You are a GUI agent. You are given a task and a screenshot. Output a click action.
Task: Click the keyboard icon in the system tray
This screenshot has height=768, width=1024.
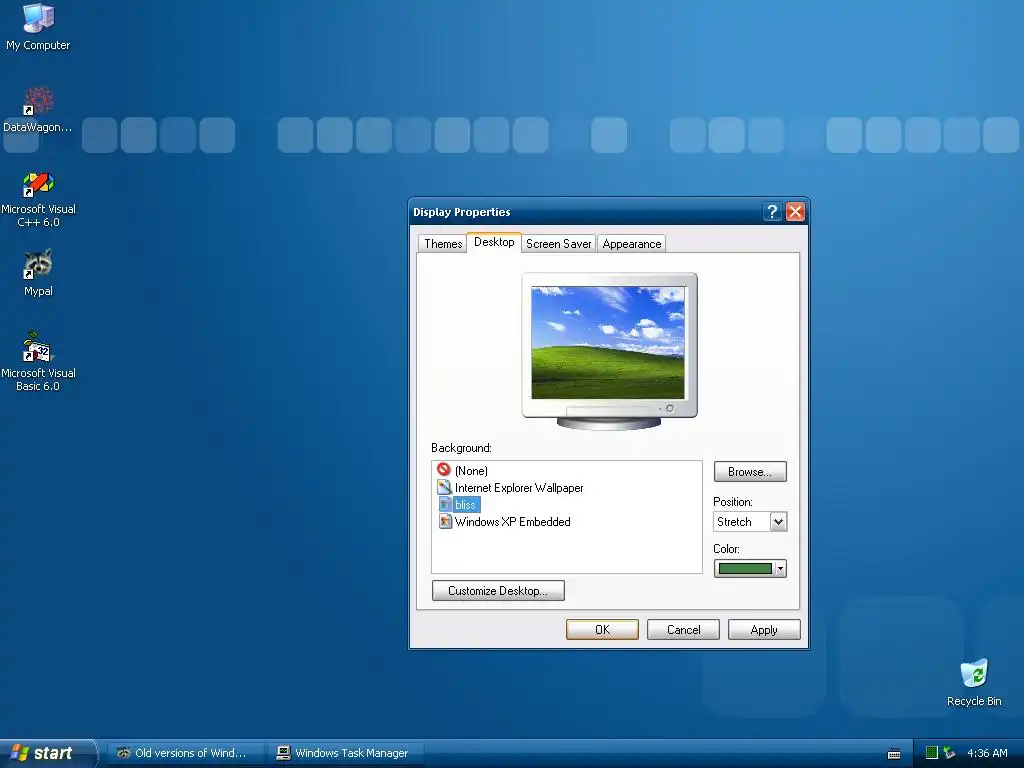click(x=894, y=754)
